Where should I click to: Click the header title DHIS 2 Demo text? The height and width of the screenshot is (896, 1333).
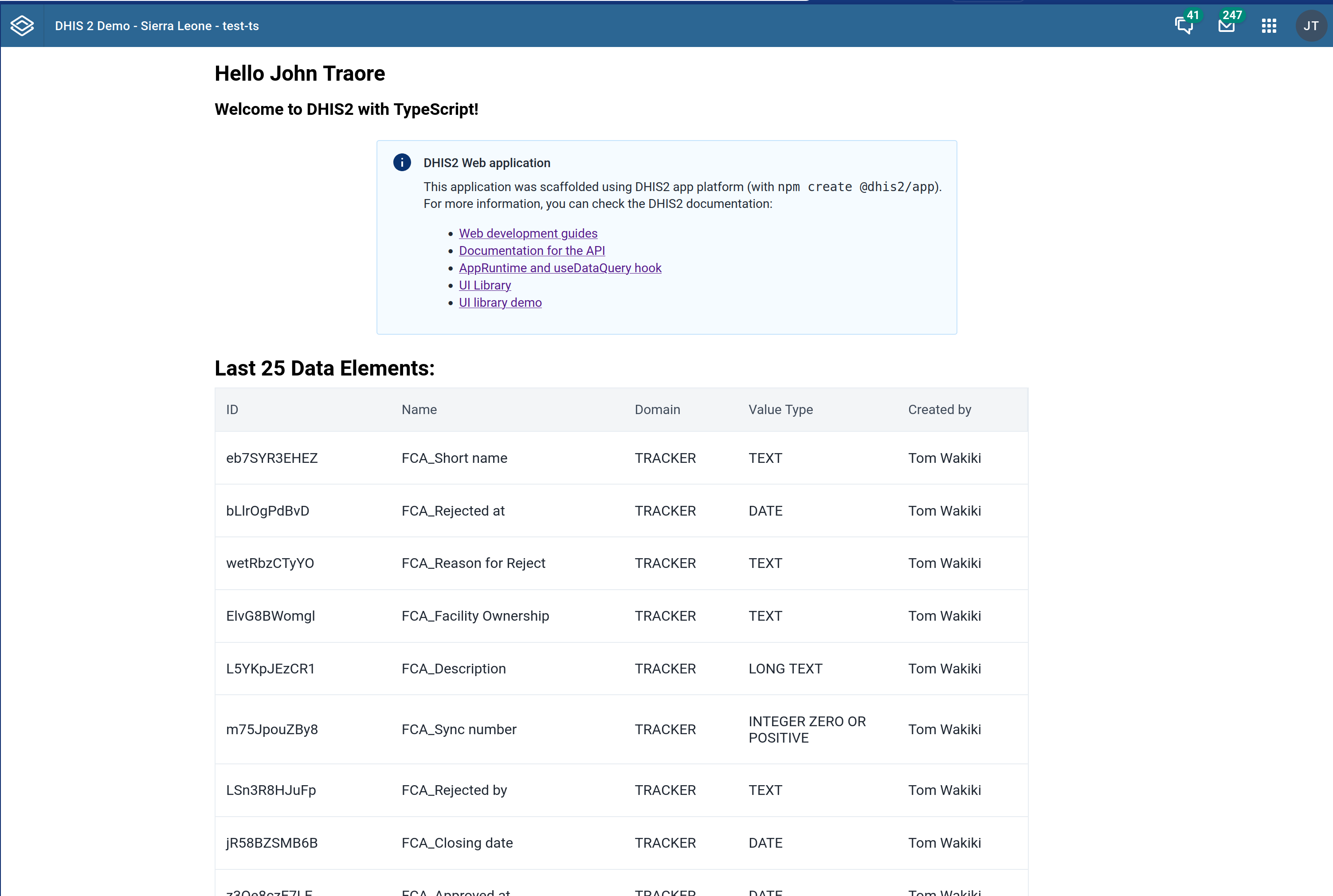point(157,26)
